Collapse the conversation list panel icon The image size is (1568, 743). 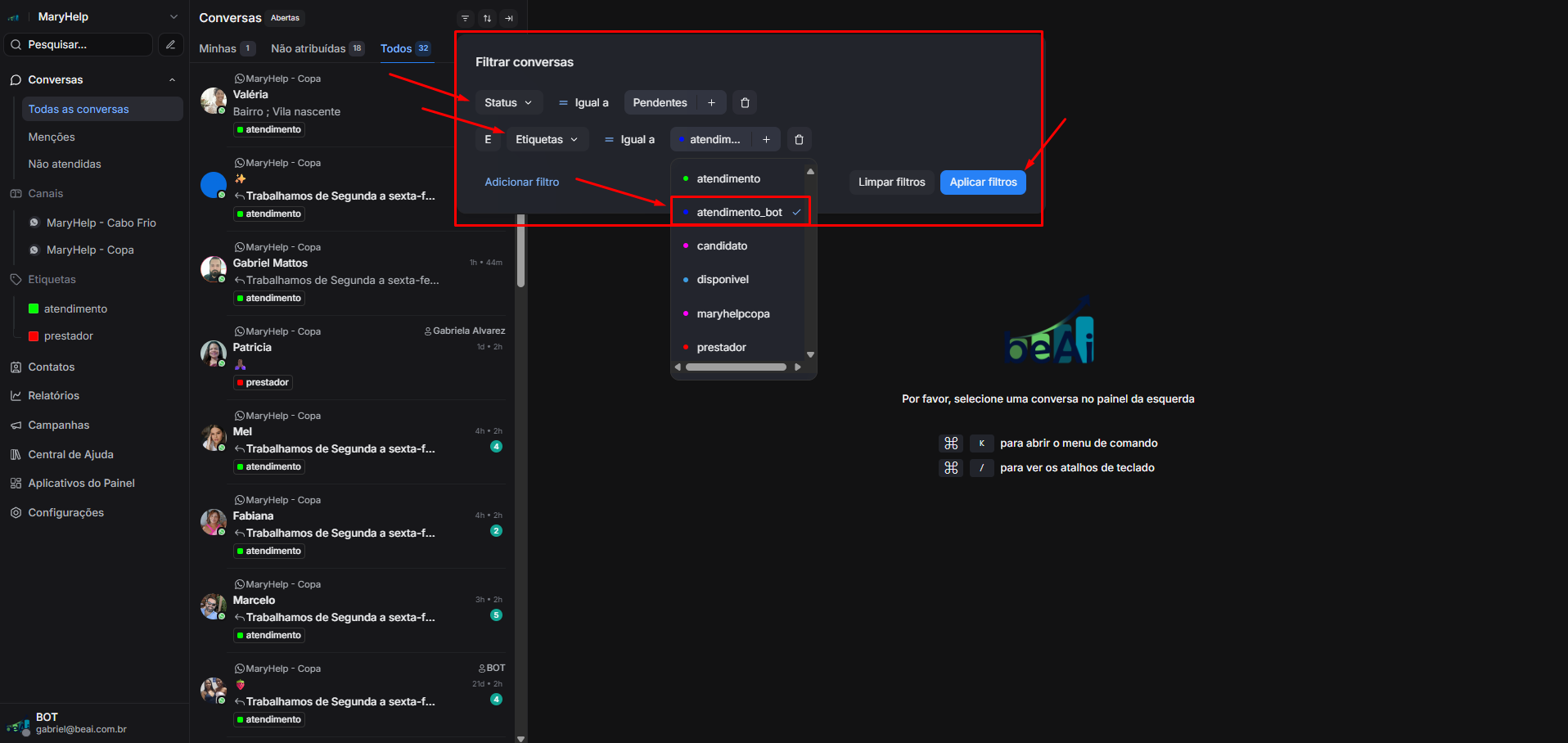509,18
